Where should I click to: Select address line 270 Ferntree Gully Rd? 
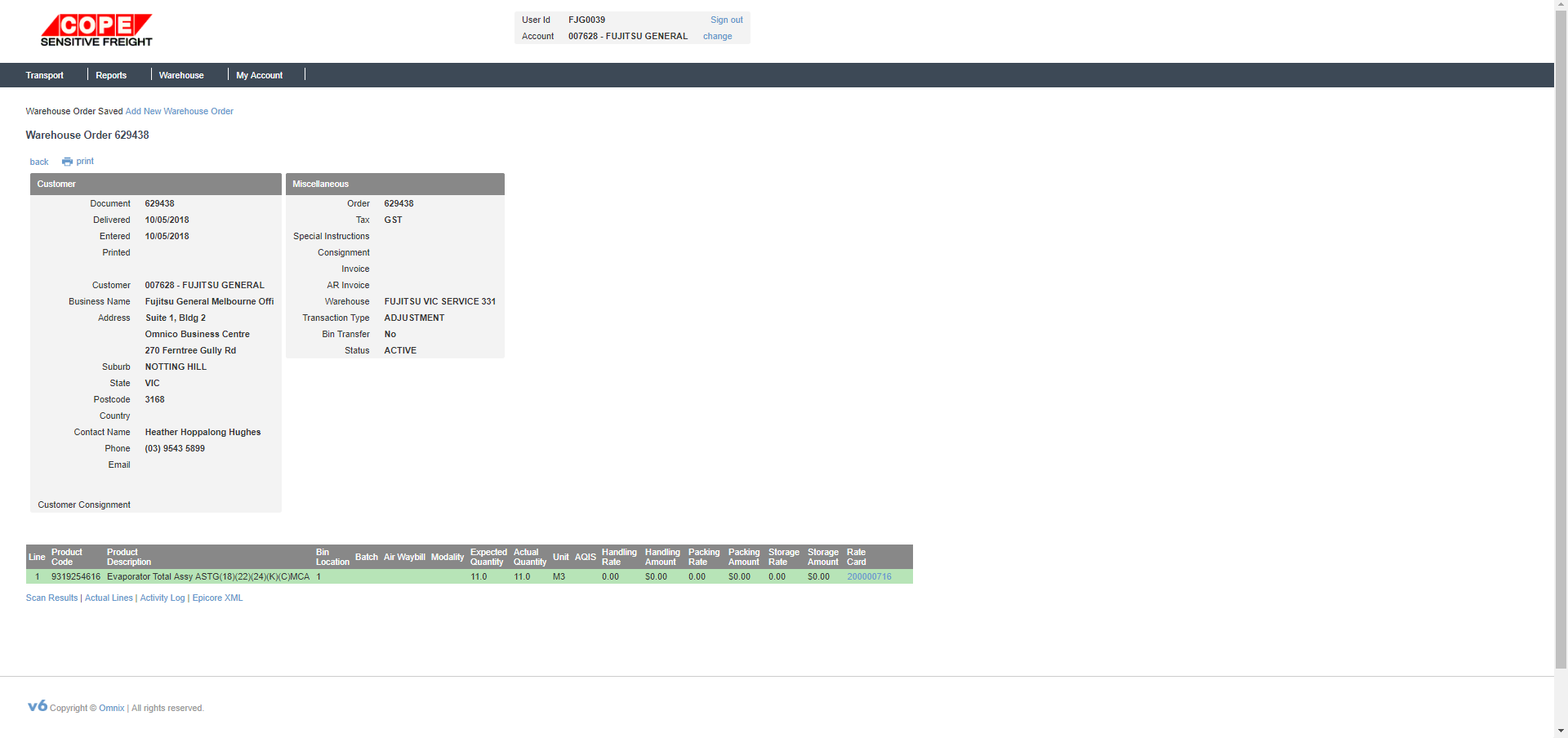(190, 350)
